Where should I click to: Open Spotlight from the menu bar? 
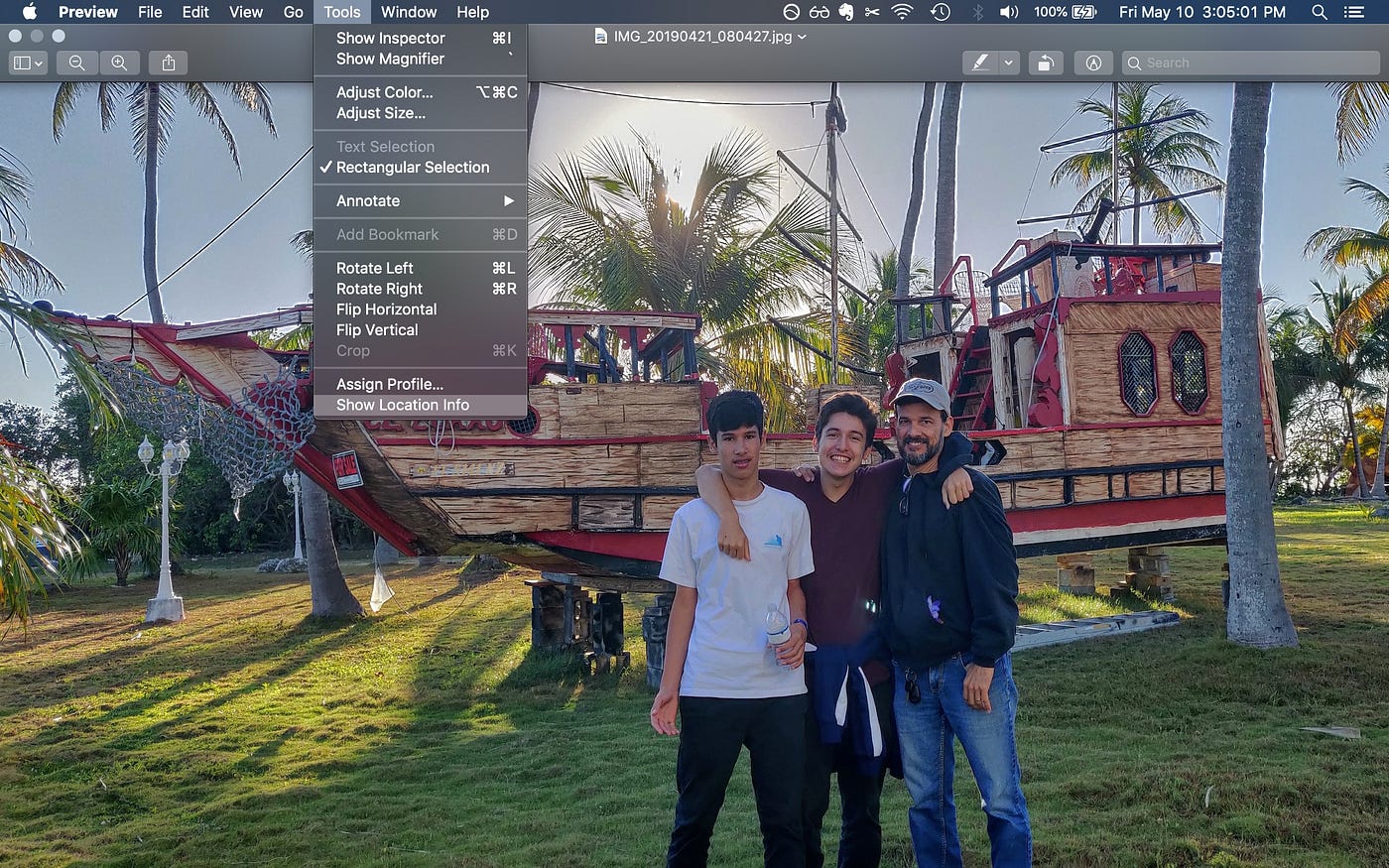(x=1320, y=13)
